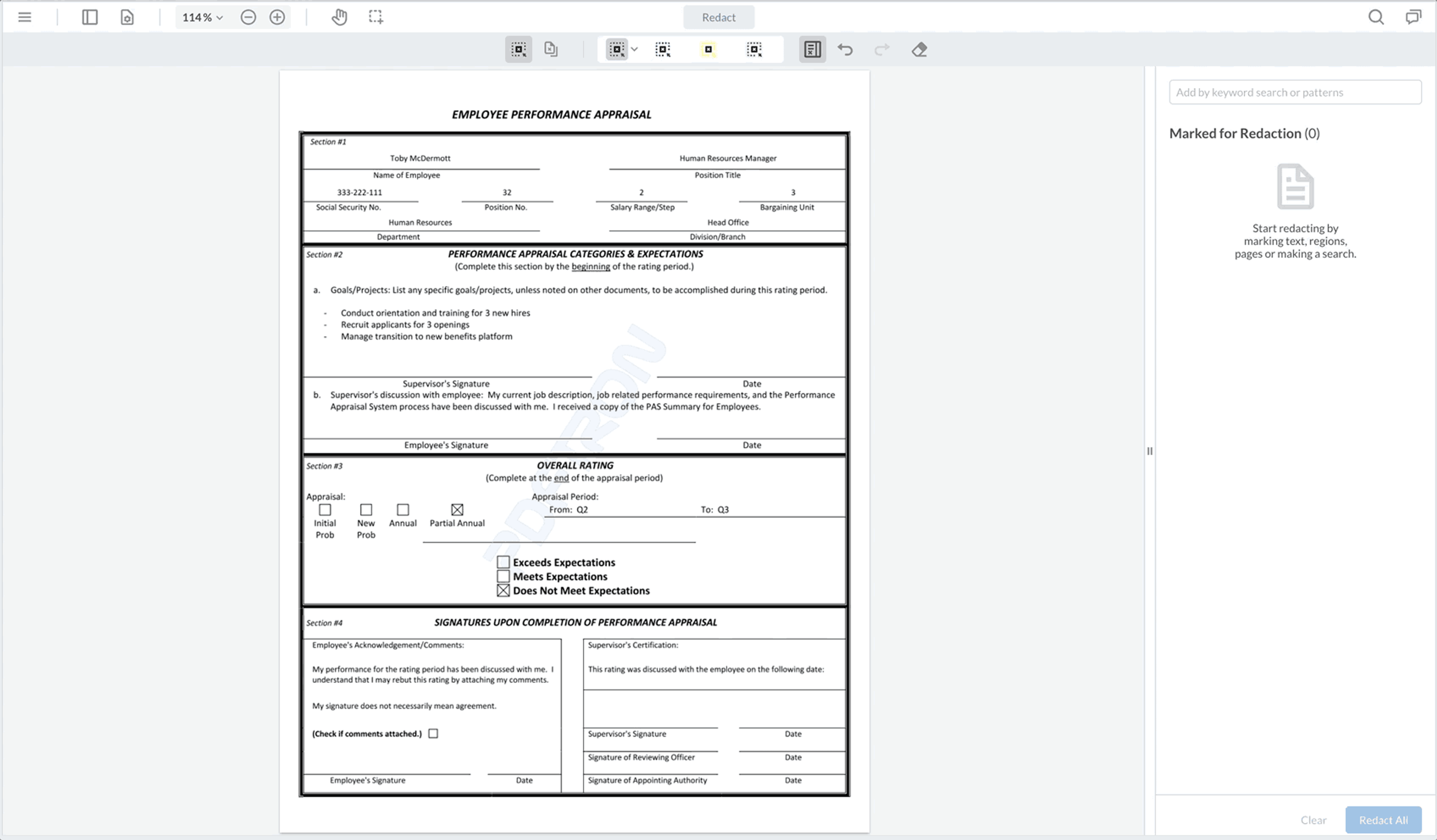The height and width of the screenshot is (840, 1437).
Task: Tick the comments attached checkbox
Action: [433, 733]
